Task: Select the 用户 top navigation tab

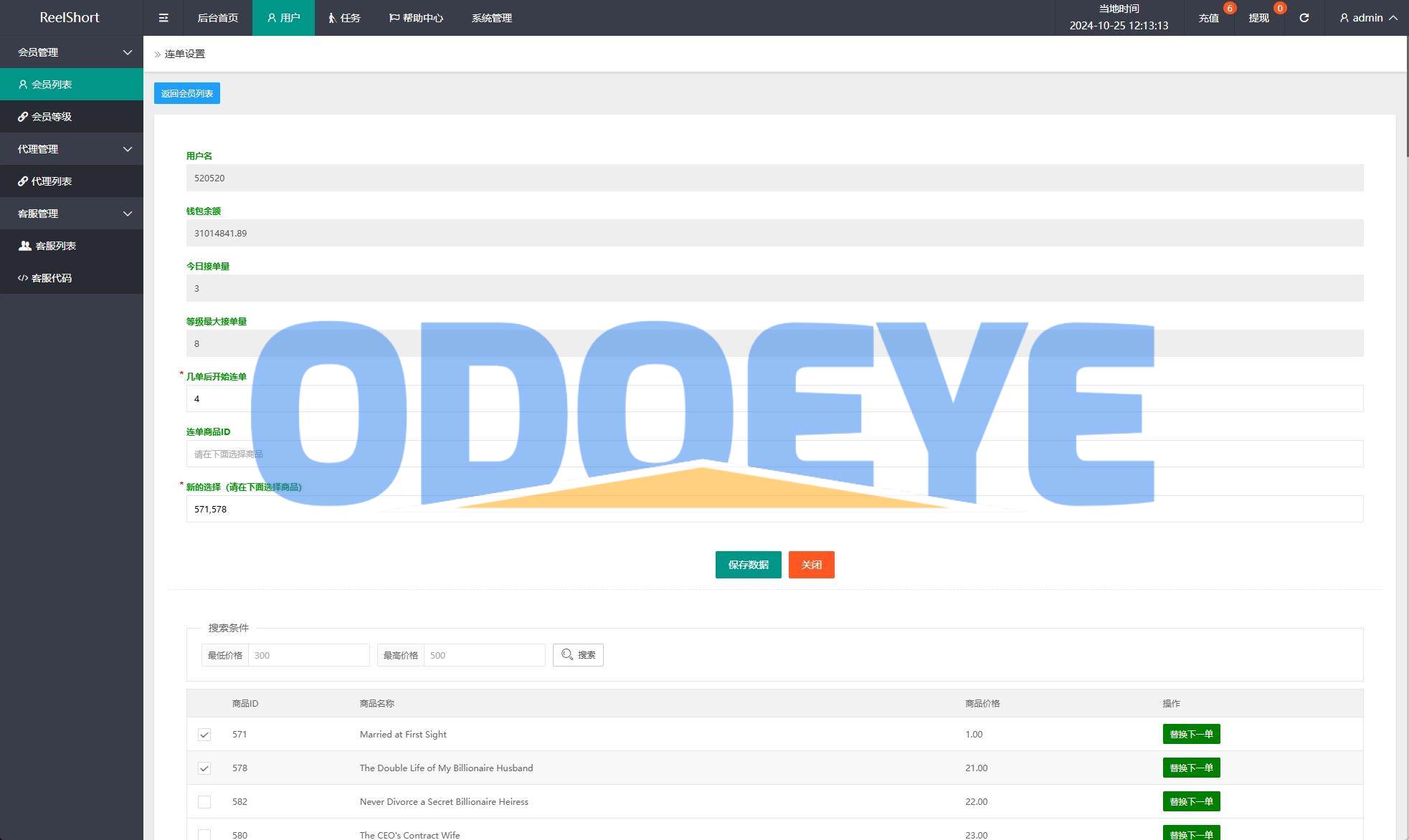Action: pos(283,18)
